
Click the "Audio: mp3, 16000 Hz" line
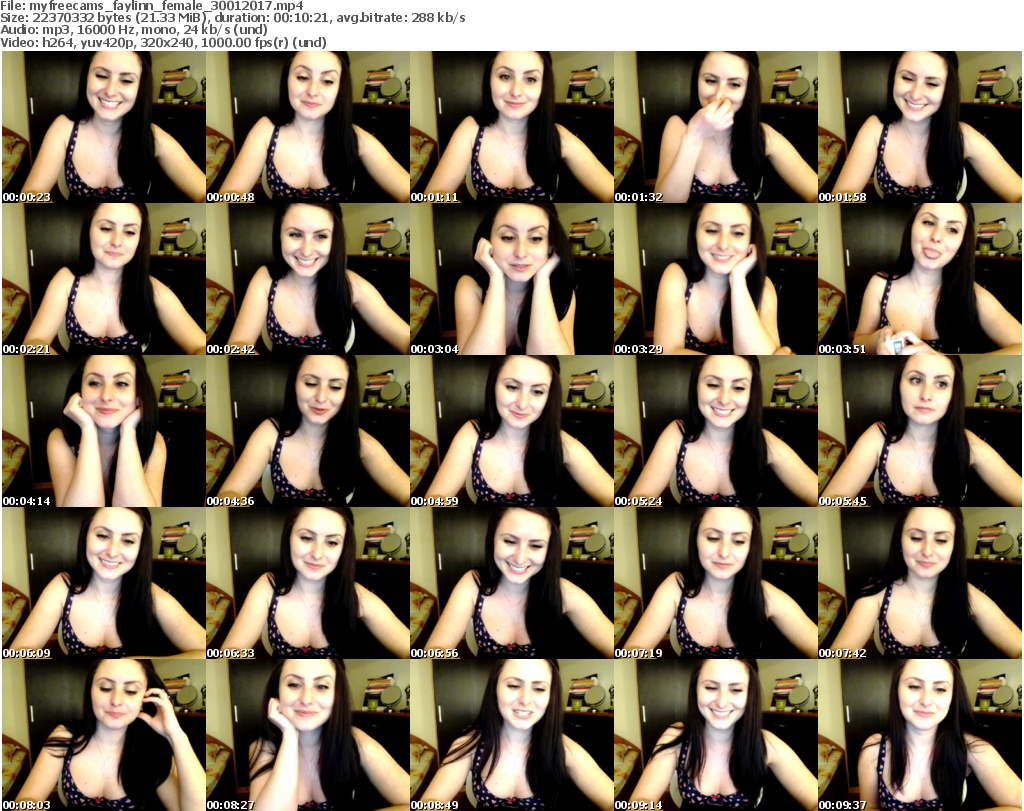click(x=134, y=30)
